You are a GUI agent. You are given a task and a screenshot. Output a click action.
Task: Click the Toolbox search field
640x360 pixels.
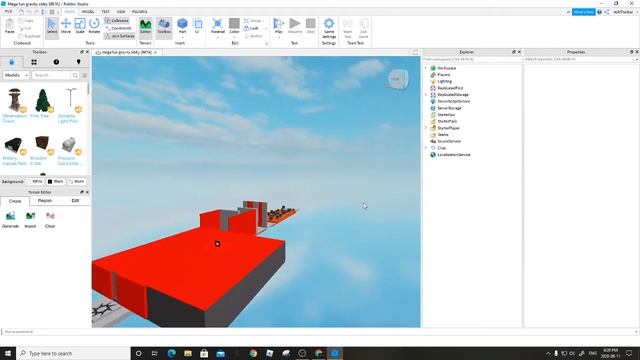coord(52,75)
